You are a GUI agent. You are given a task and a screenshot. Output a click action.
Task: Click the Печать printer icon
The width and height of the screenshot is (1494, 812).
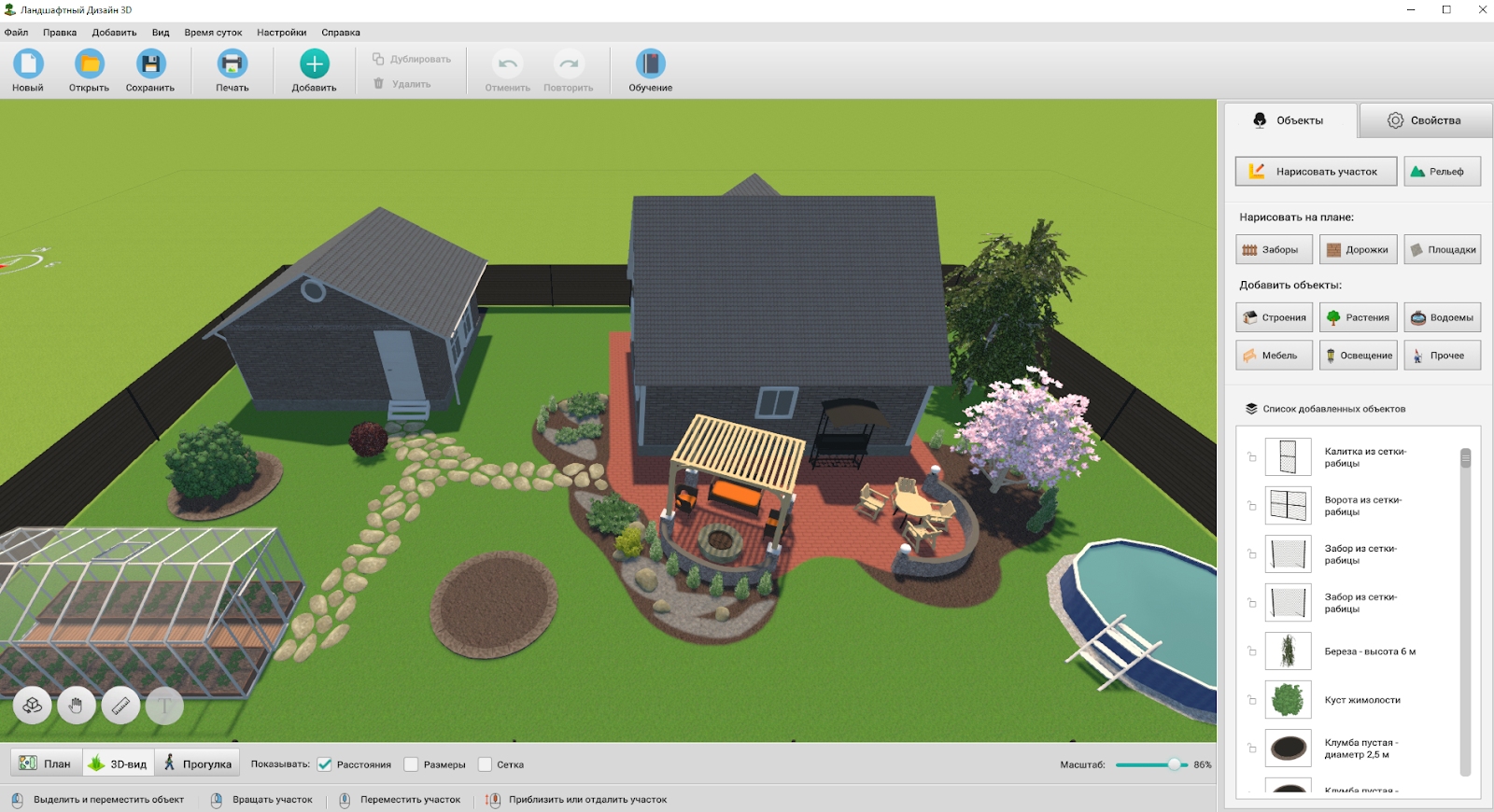click(232, 64)
